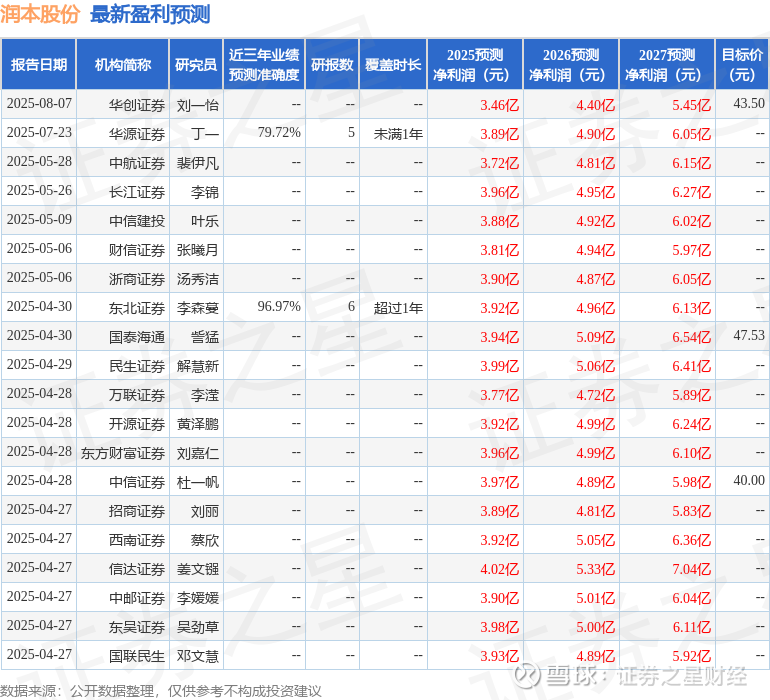The width and height of the screenshot is (770, 700).
Task: Select the 近三年业绩预测准确度 column header
Action: click(264, 64)
